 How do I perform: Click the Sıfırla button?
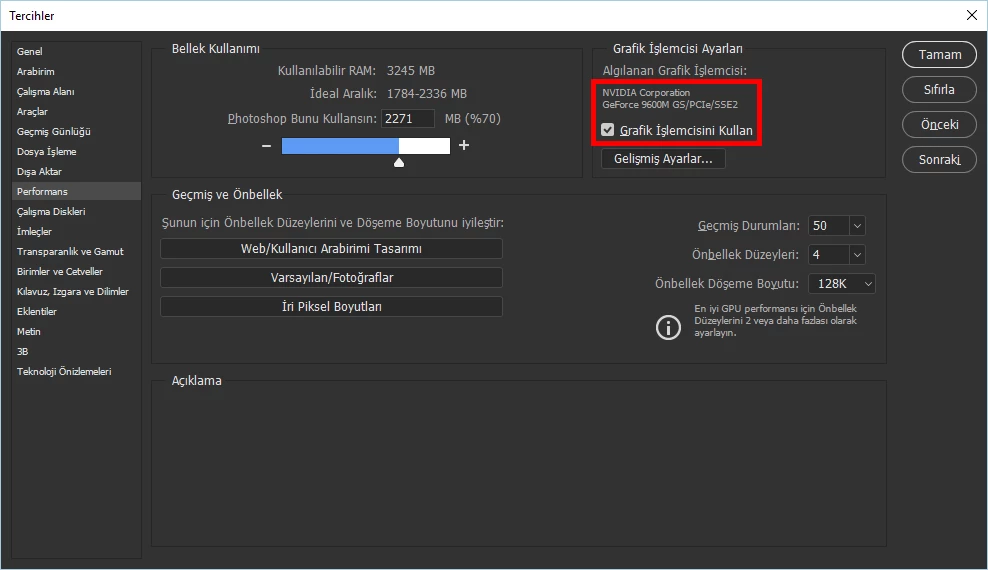point(939,89)
